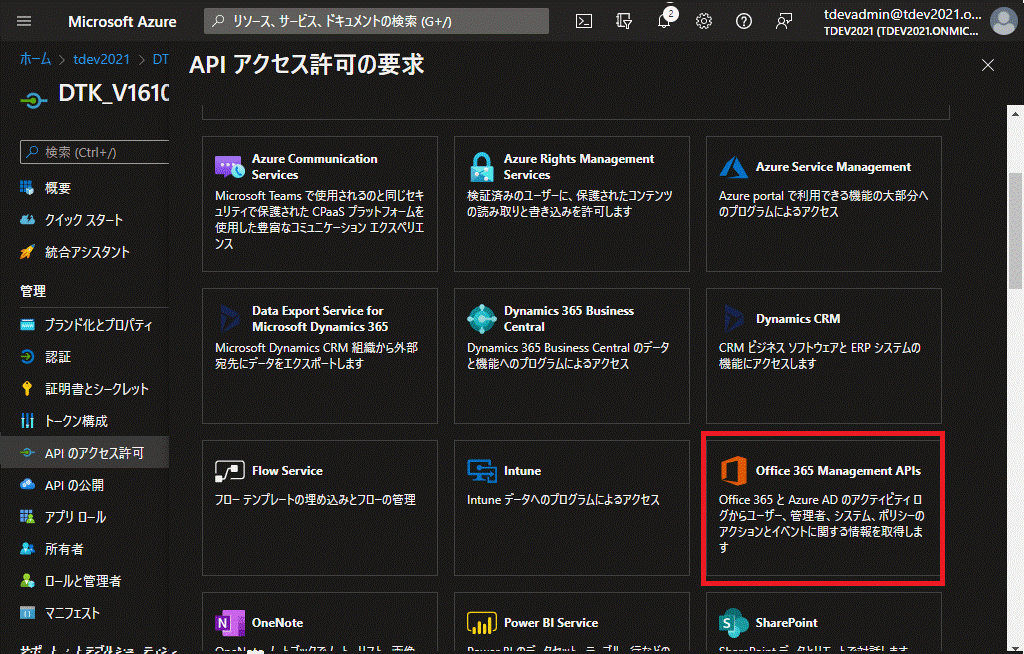
Task: Select the SharePoint card title
Action: 786,623
